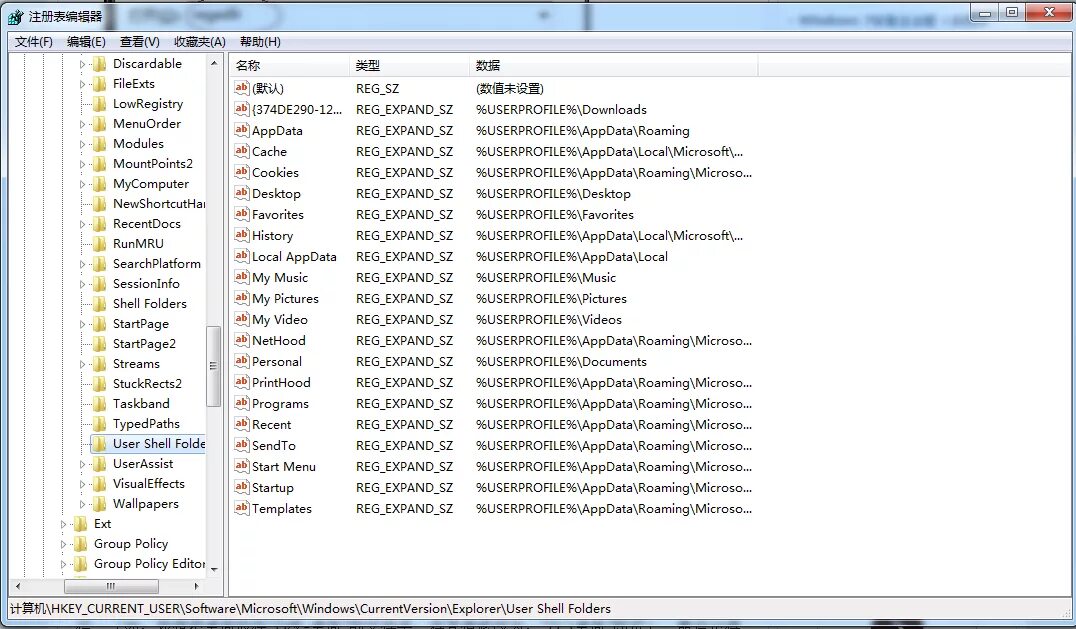Expand the SearchPlatform key
Viewport: 1076px width, 629px height.
coord(82,264)
